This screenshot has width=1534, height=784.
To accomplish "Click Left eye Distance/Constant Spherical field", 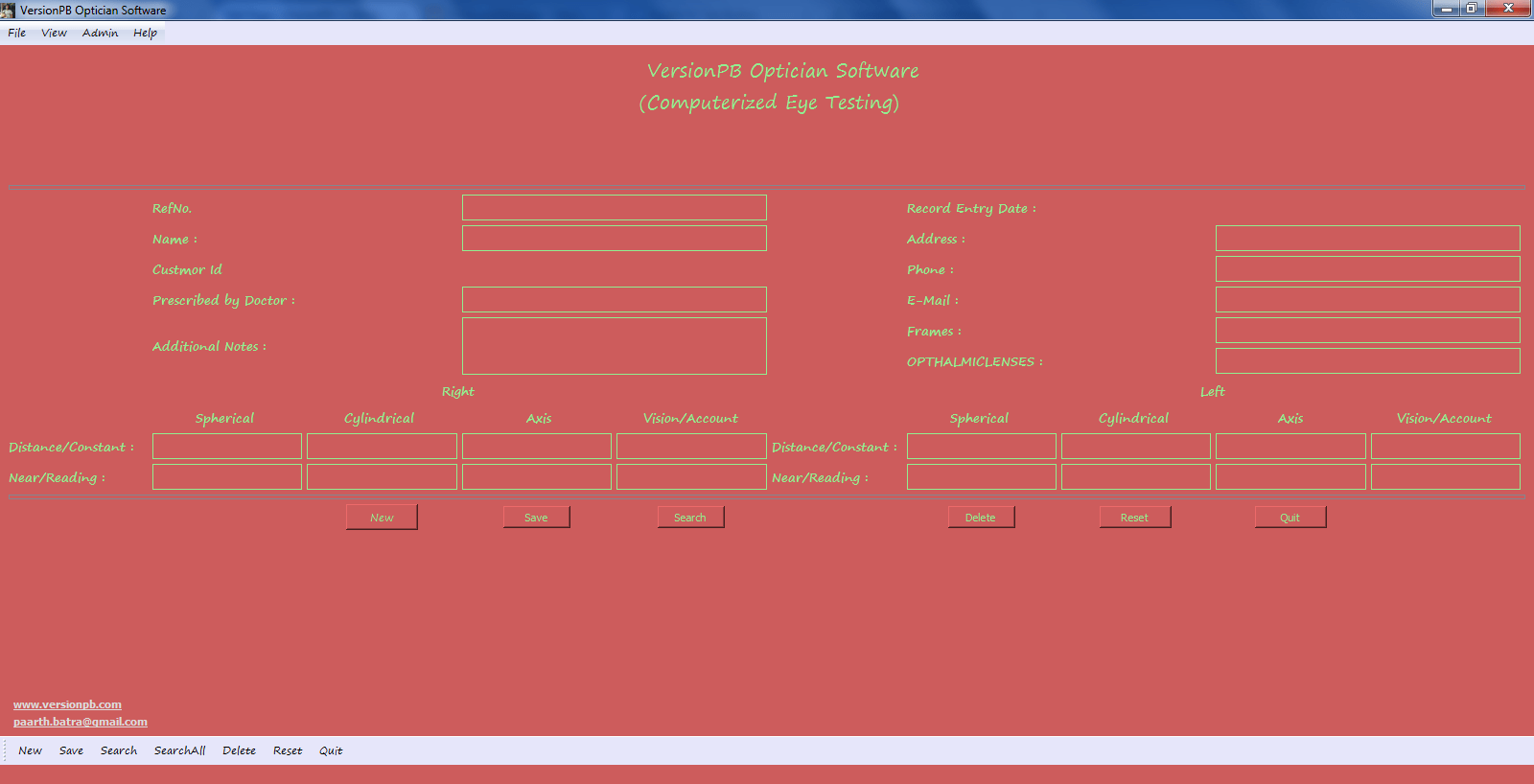I will (x=982, y=447).
